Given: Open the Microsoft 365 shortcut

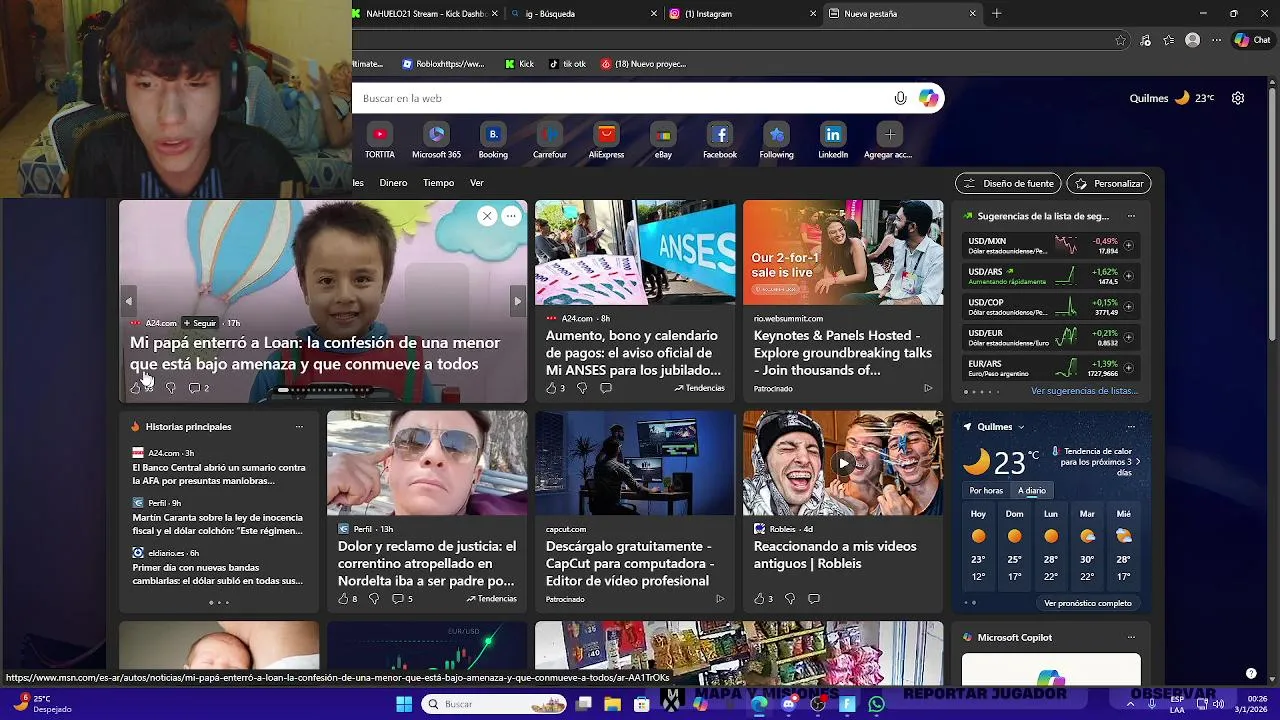Looking at the screenshot, I should point(436,134).
